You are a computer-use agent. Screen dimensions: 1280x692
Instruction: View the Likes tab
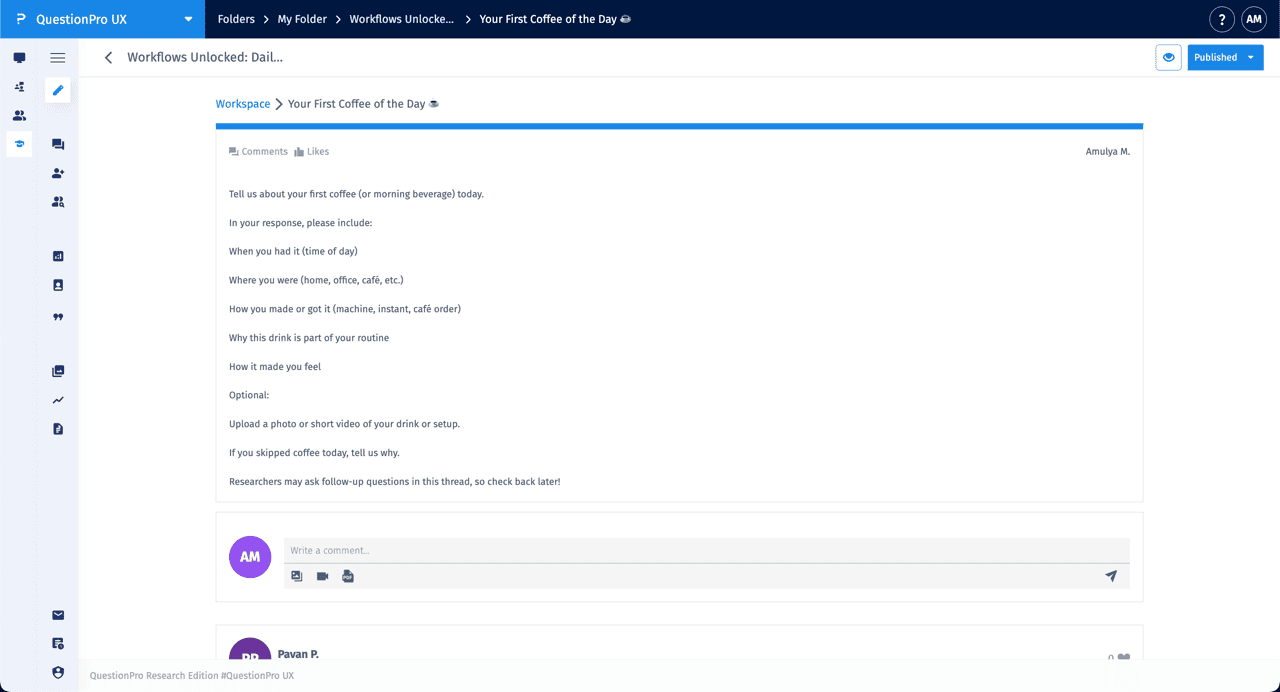[311, 151]
